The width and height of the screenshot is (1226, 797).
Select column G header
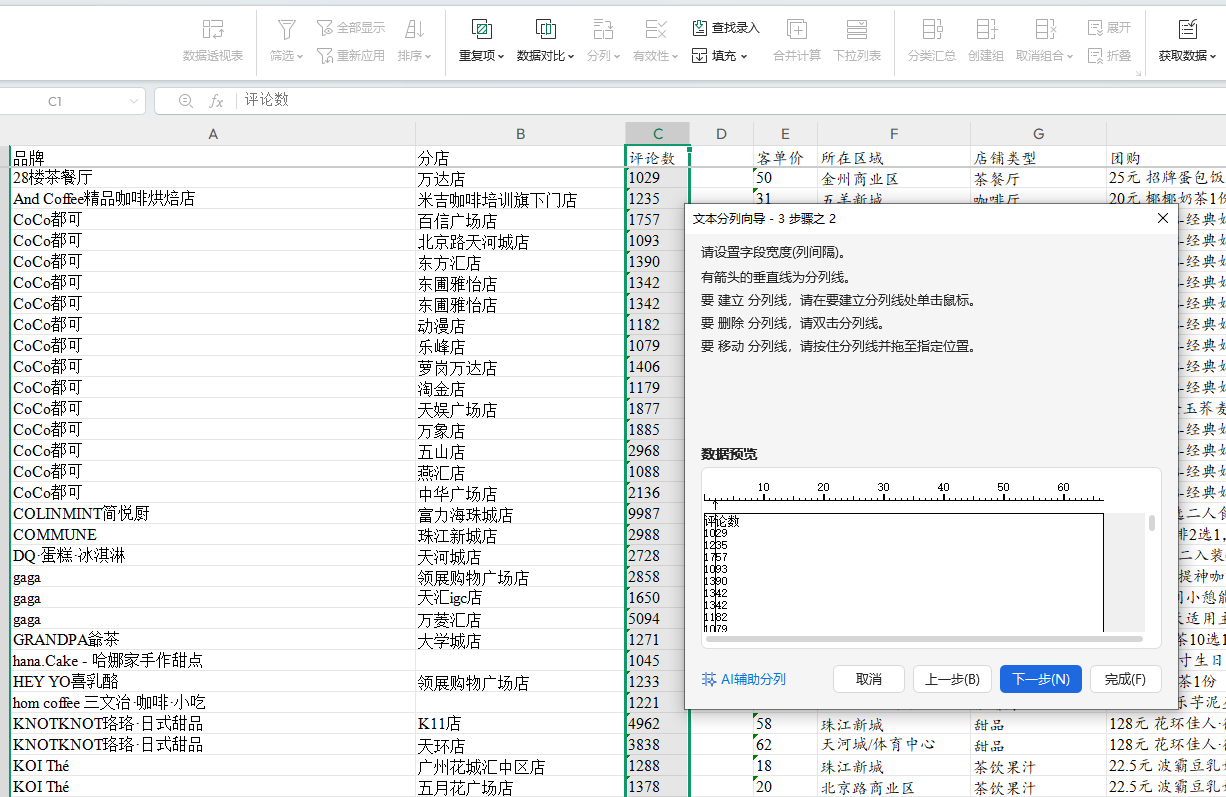point(1038,134)
